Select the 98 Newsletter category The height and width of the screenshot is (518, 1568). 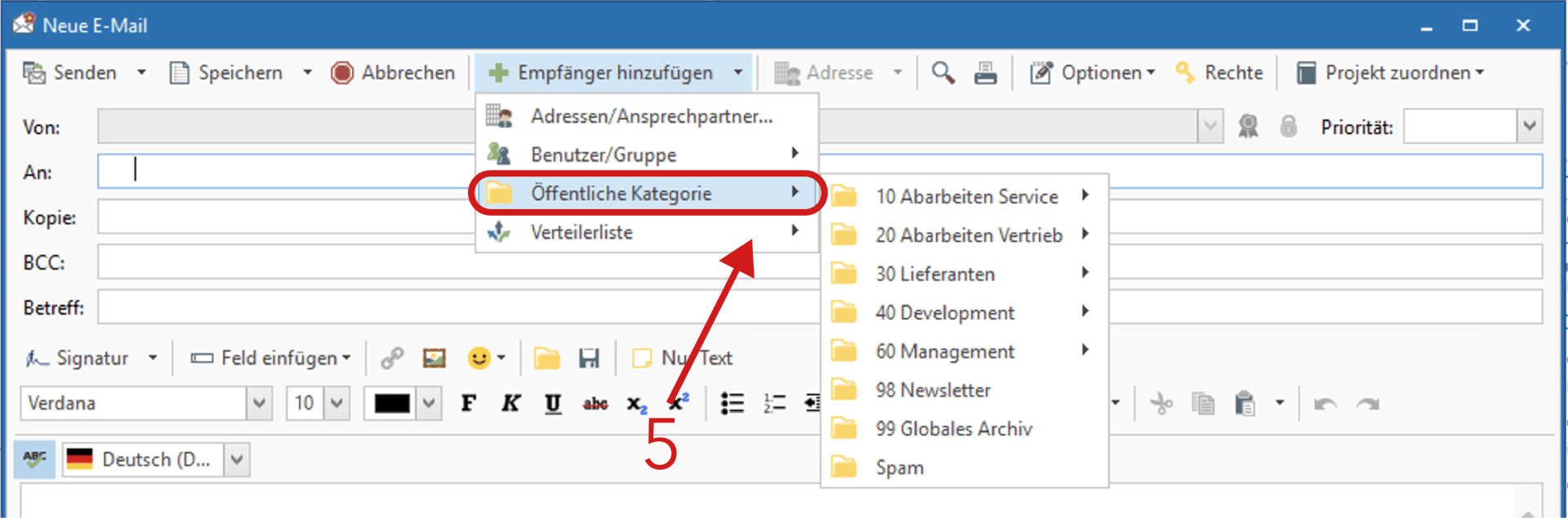(x=964, y=390)
